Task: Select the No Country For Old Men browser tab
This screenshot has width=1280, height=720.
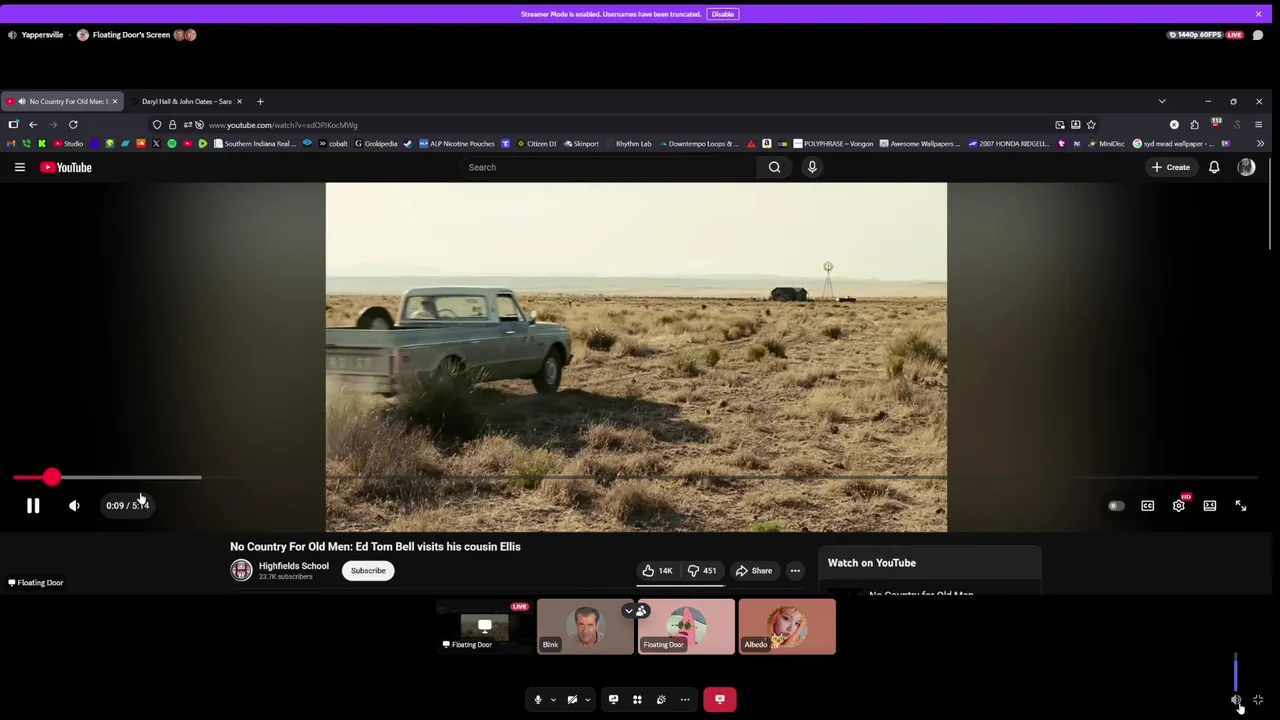Action: pos(62,101)
